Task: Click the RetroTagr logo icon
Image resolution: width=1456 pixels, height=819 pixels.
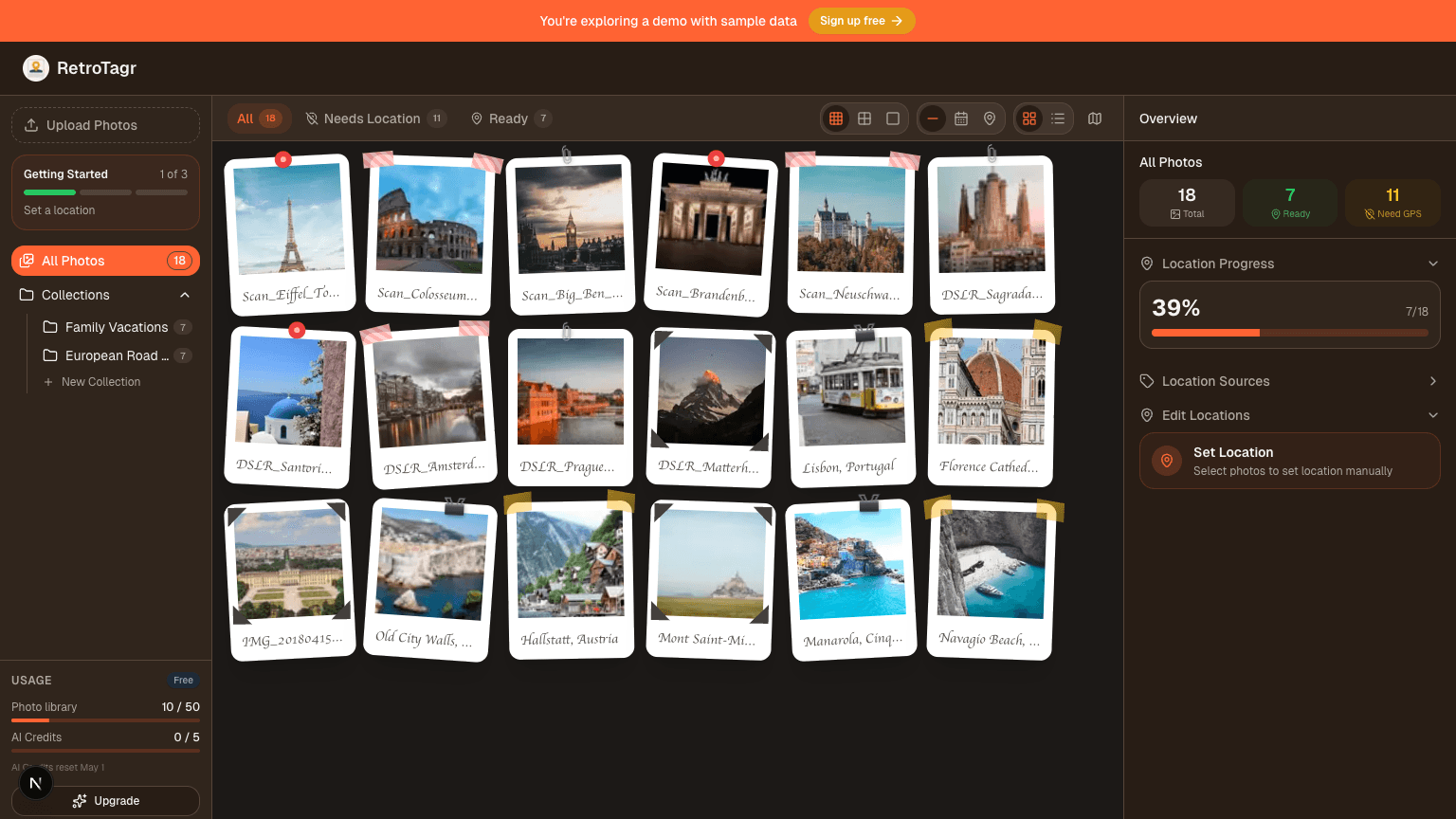Action: 36,68
